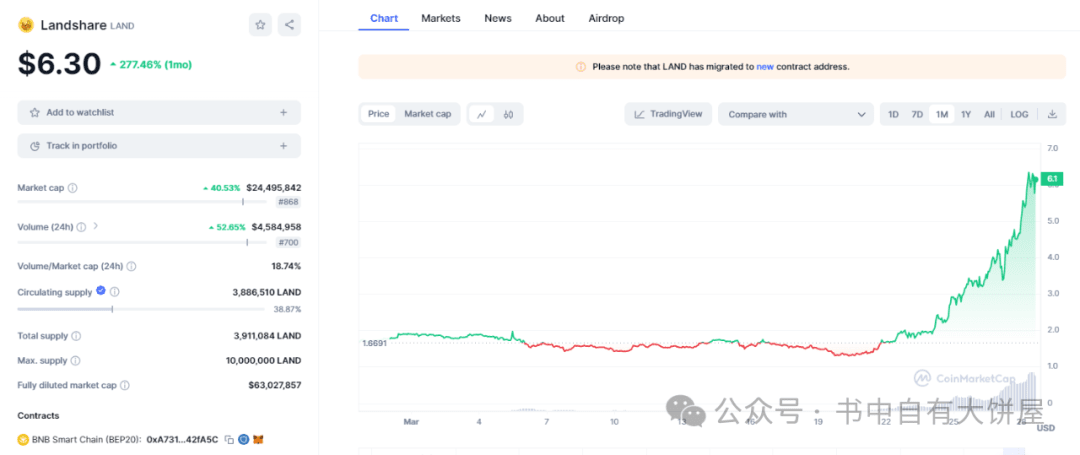Open the About tab
1080x455 pixels.
tap(550, 19)
